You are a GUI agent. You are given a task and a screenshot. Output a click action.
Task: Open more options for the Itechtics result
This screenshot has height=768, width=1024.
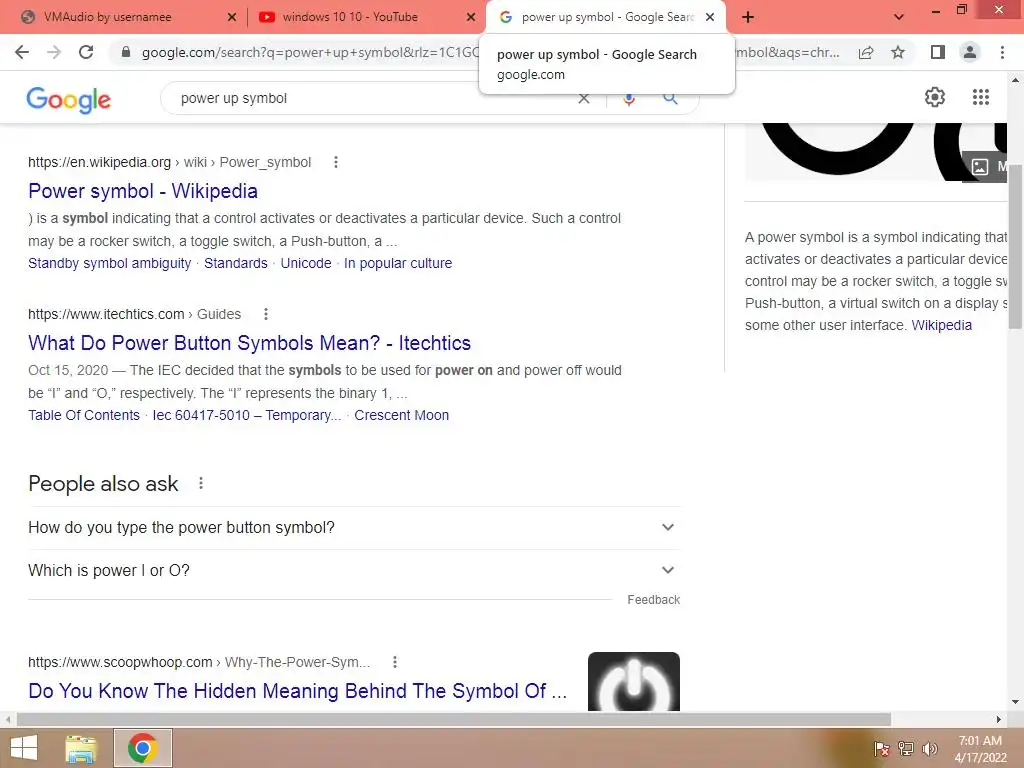coord(266,314)
